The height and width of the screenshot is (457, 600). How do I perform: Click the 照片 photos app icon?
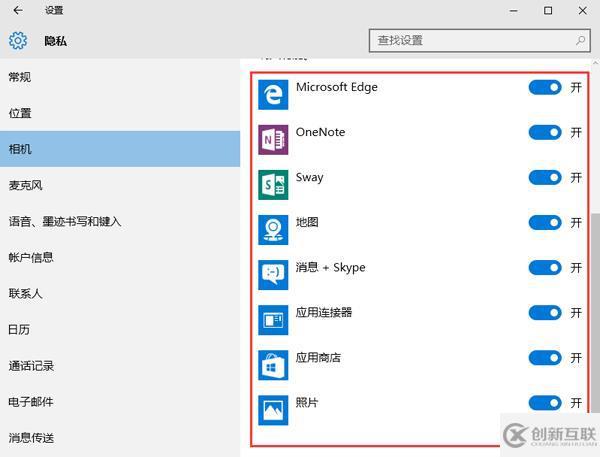coord(273,410)
